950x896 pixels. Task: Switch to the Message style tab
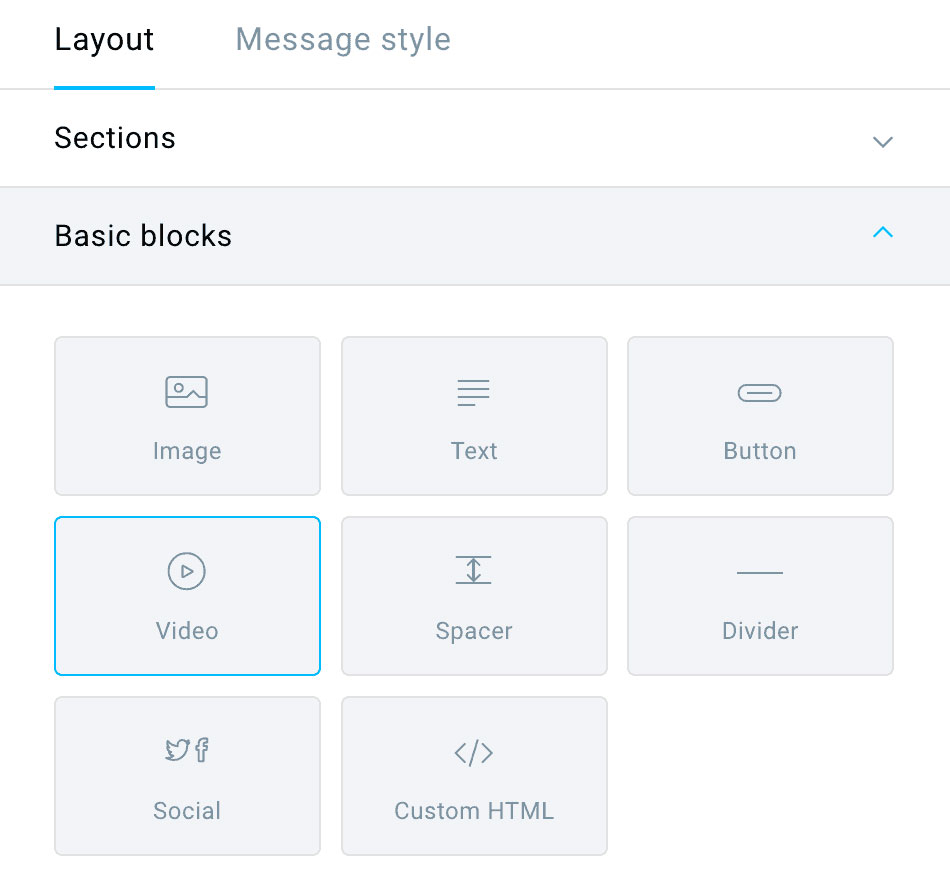[343, 40]
